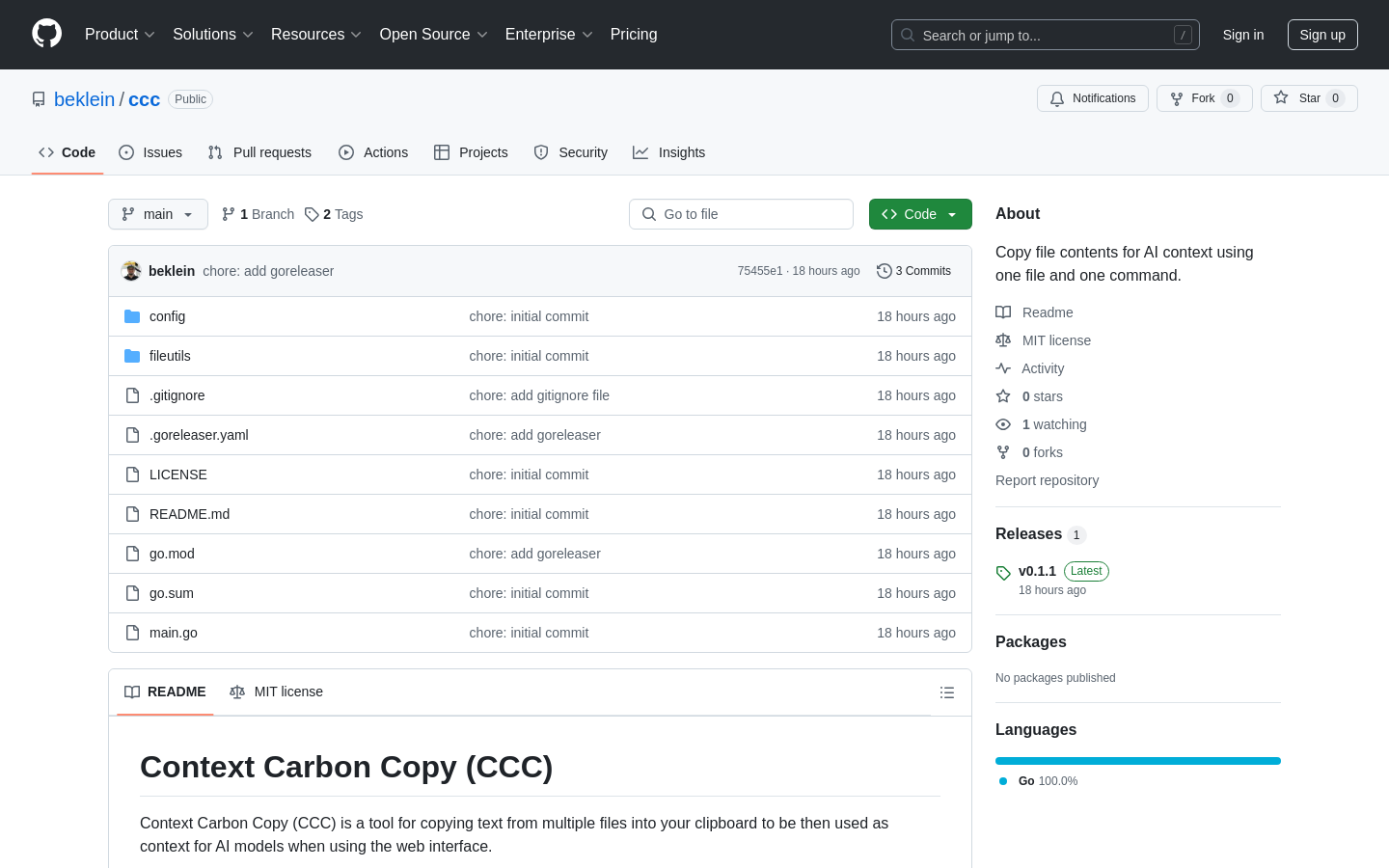Click the file icon beside README.md
This screenshot has width=1389, height=868.
tap(132, 514)
